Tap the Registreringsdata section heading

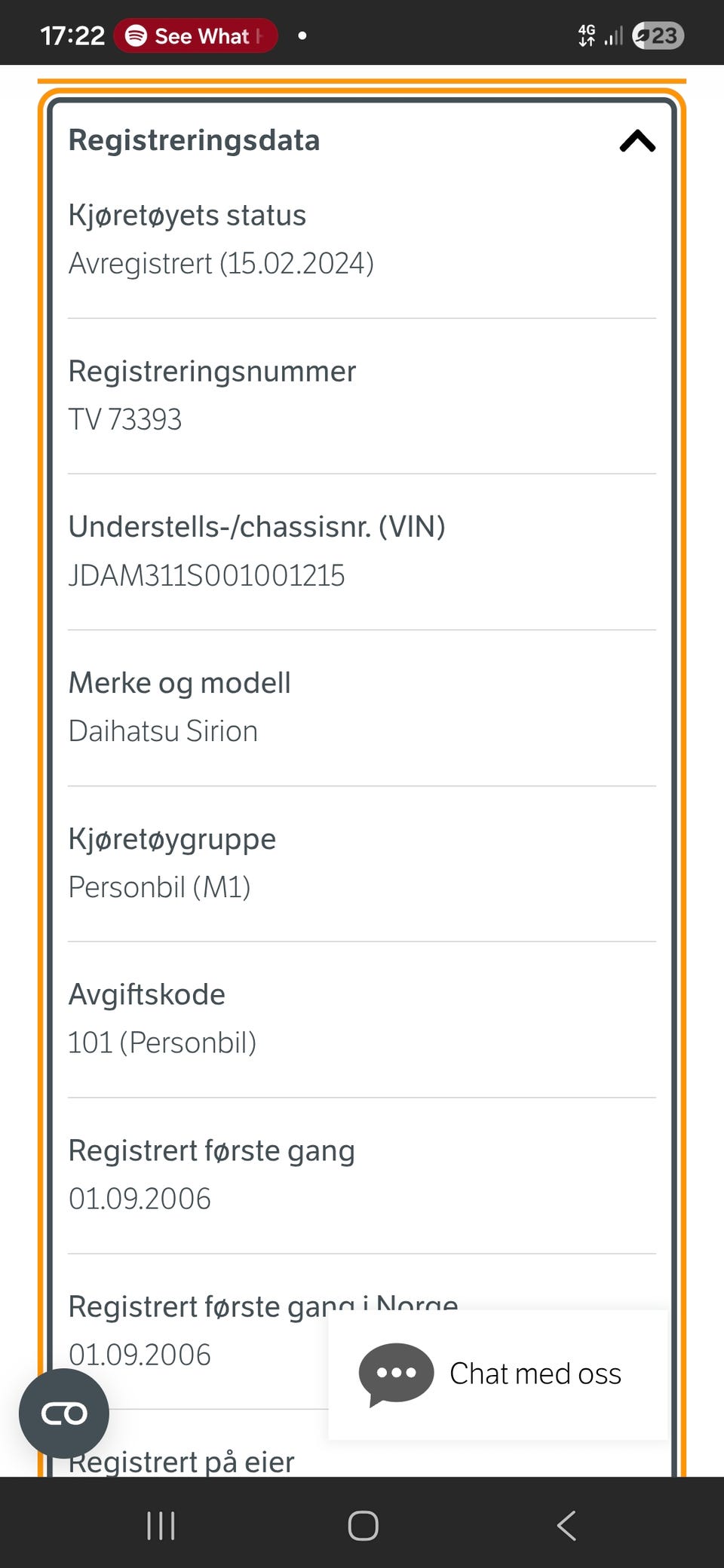coord(194,140)
